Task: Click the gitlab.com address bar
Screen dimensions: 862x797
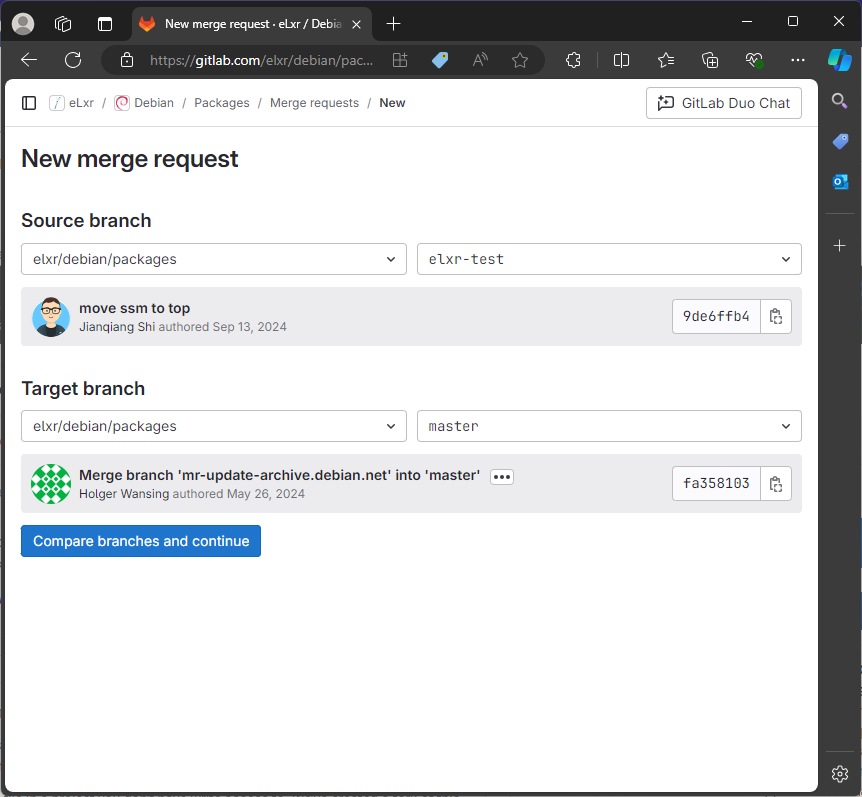Action: click(260, 60)
